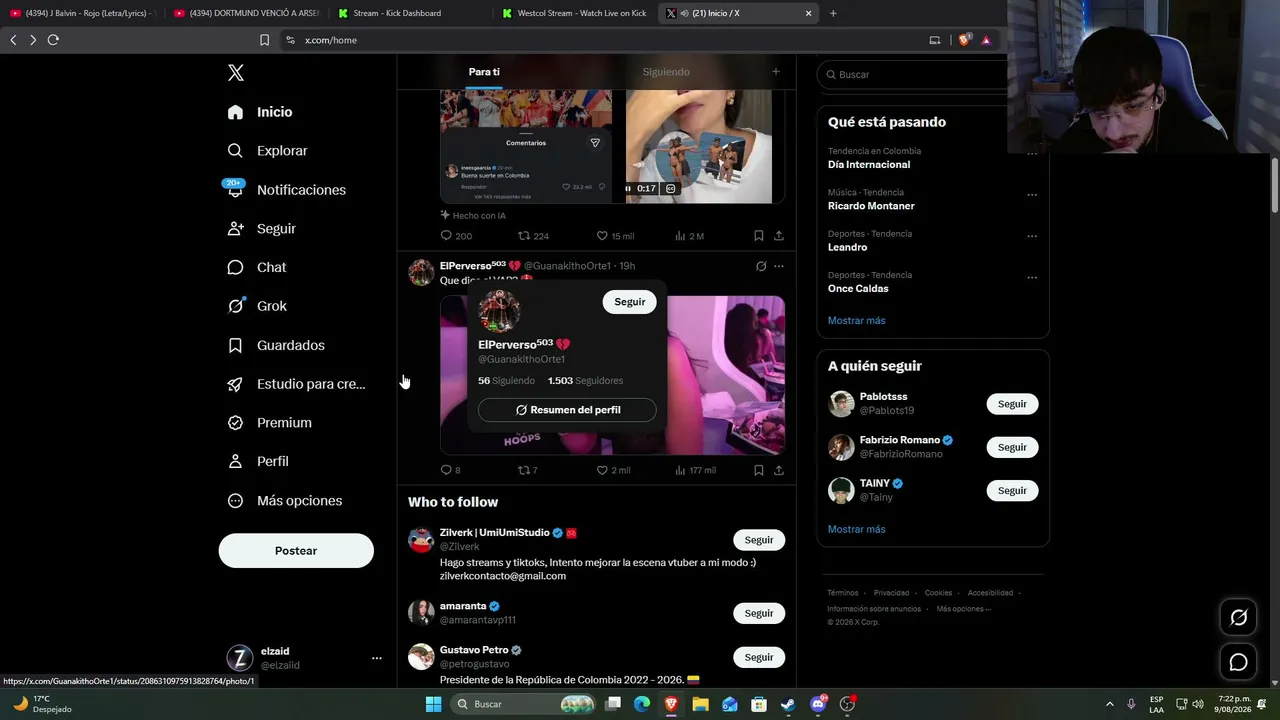Open the Chat section in the sidebar
This screenshot has height=720, width=1280.
tap(257, 268)
